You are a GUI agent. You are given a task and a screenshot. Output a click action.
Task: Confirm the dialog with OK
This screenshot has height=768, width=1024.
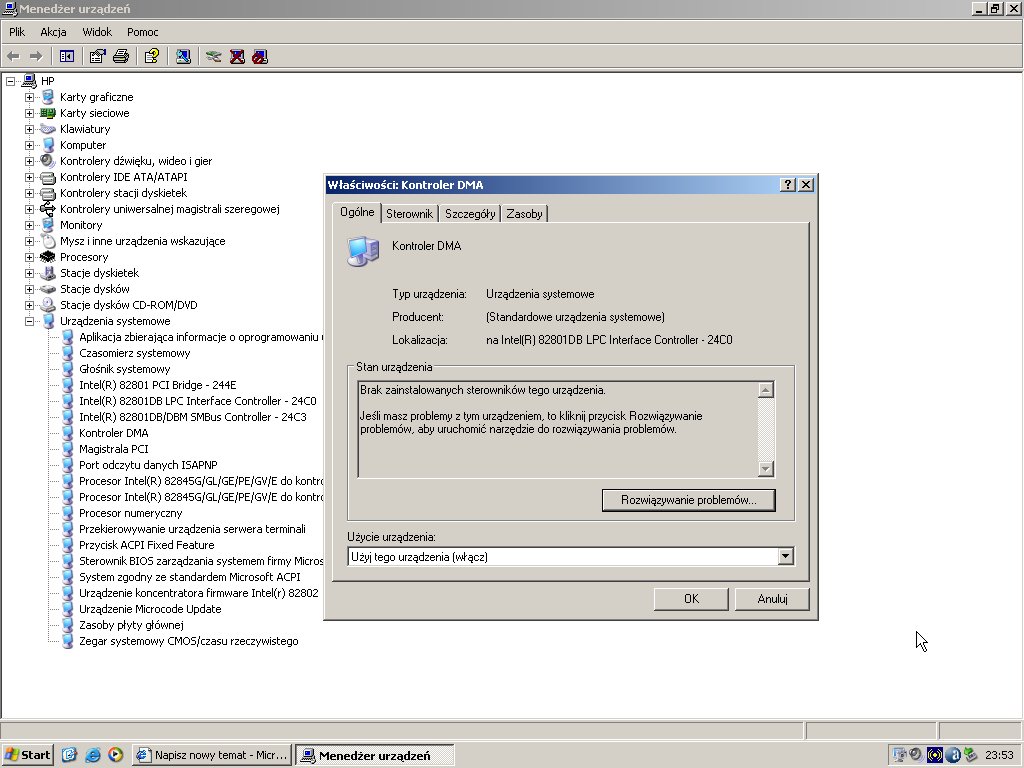click(691, 599)
